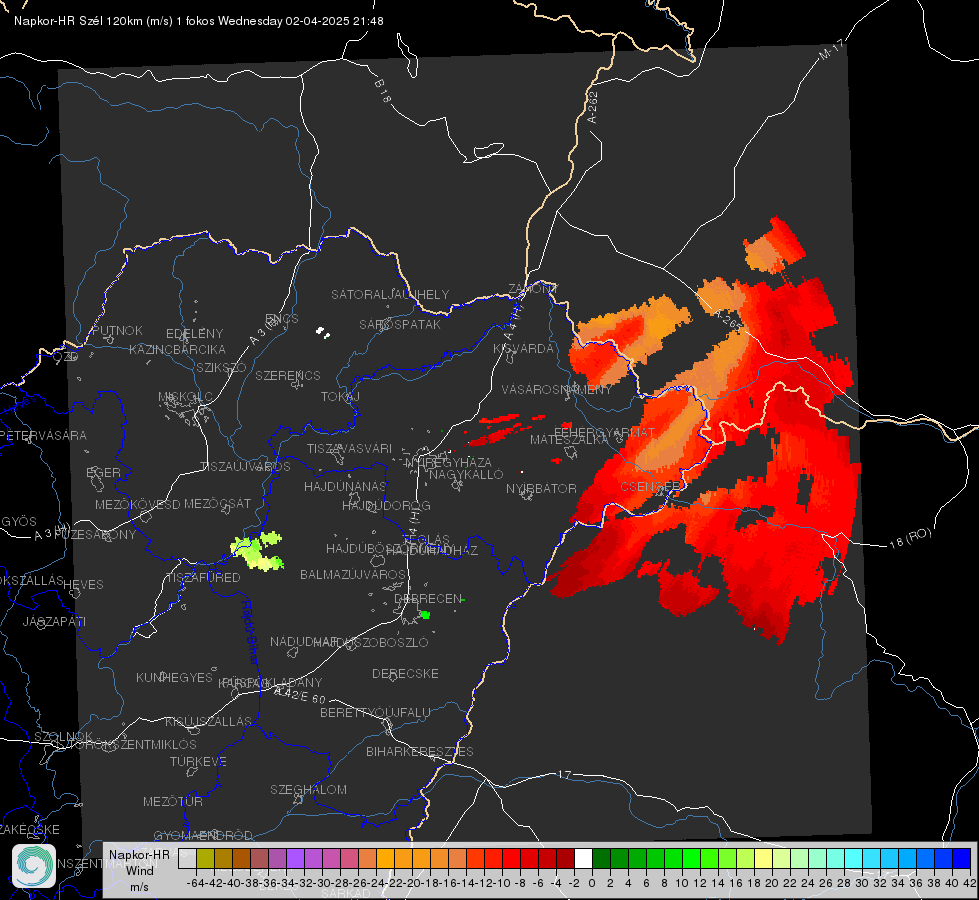The height and width of the screenshot is (900, 979).
Task: Click the swirl logo icon in the corner
Action: coord(34,866)
